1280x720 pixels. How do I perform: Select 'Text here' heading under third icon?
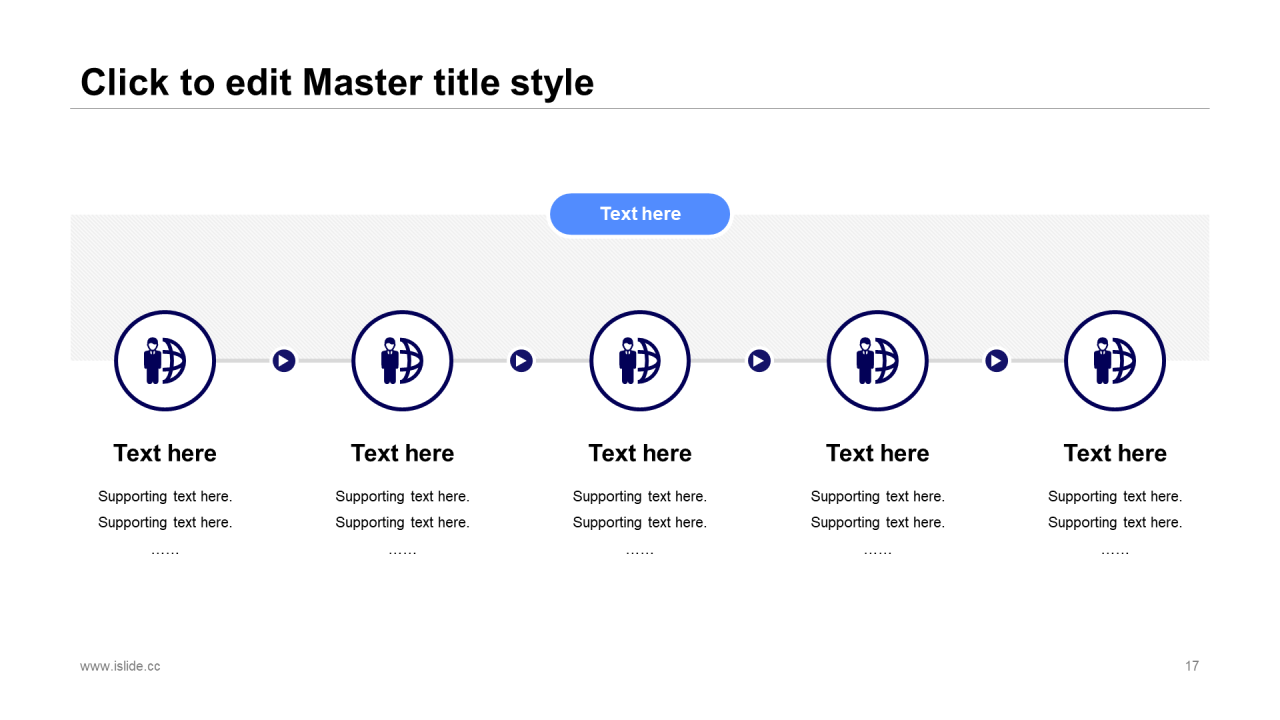coord(640,453)
